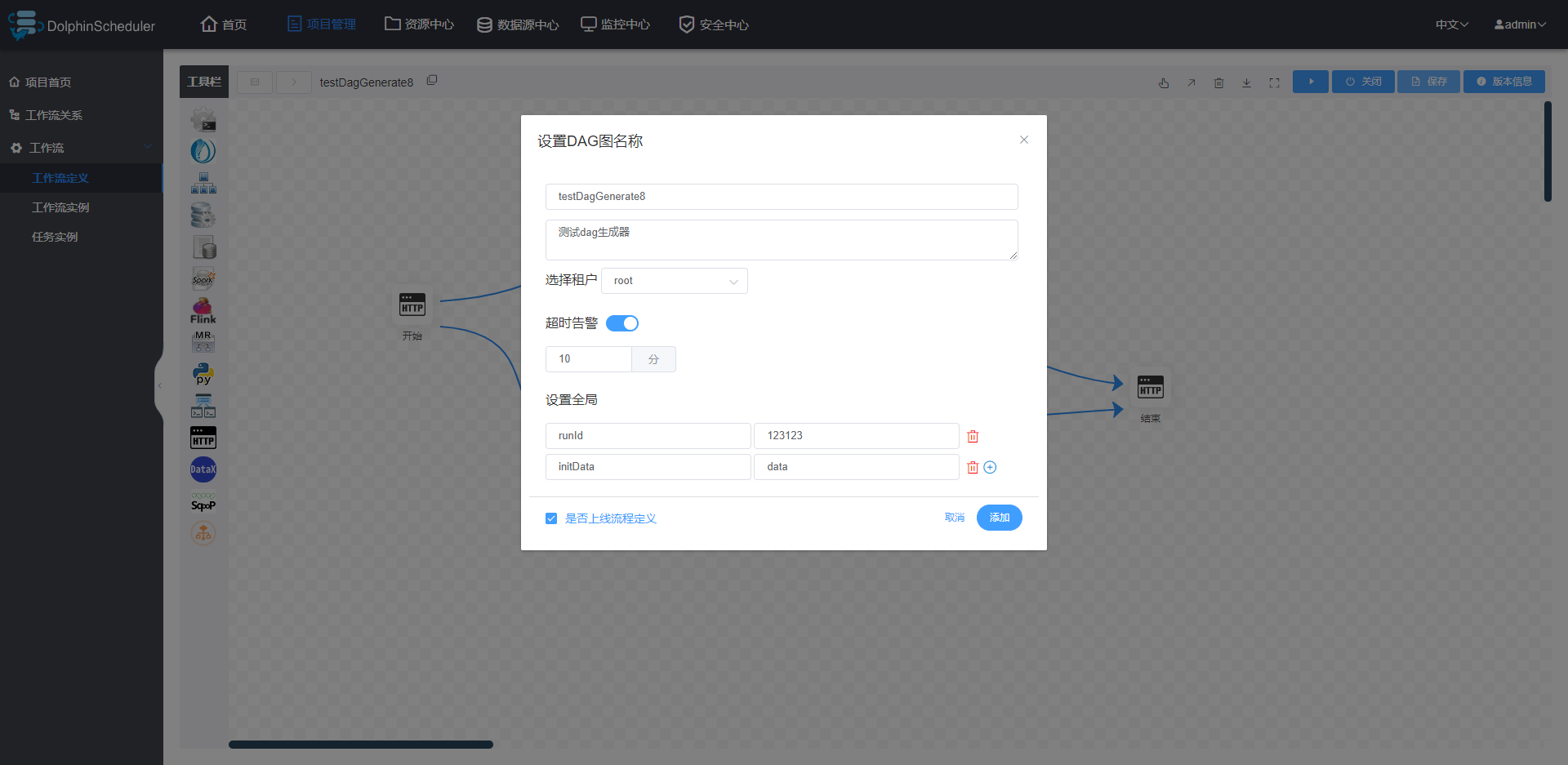Image resolution: width=1568 pixels, height=765 pixels.
Task: Switch to the 监控中心 section
Action: (615, 24)
